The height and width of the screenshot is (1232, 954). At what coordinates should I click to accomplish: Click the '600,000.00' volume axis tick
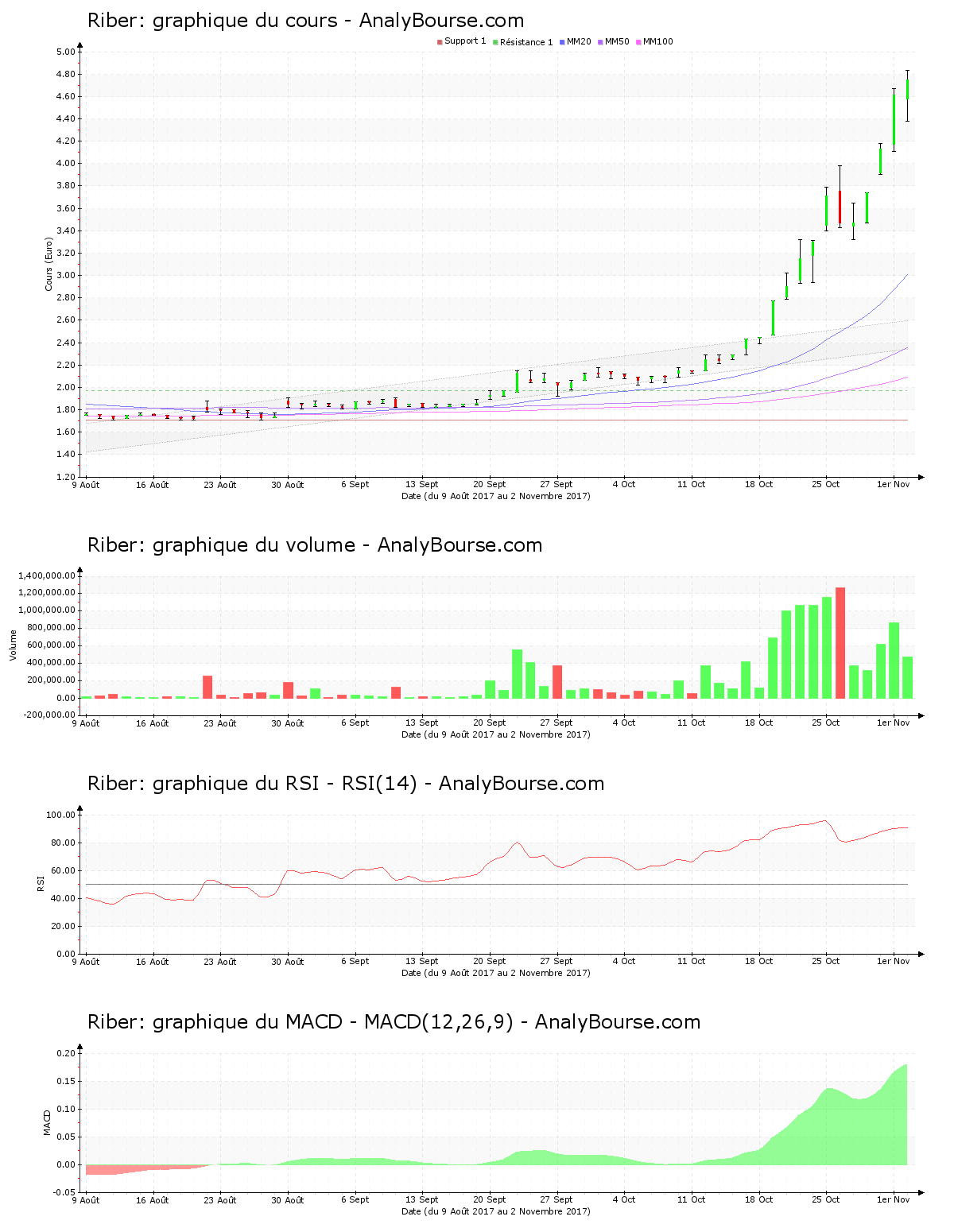tap(52, 645)
